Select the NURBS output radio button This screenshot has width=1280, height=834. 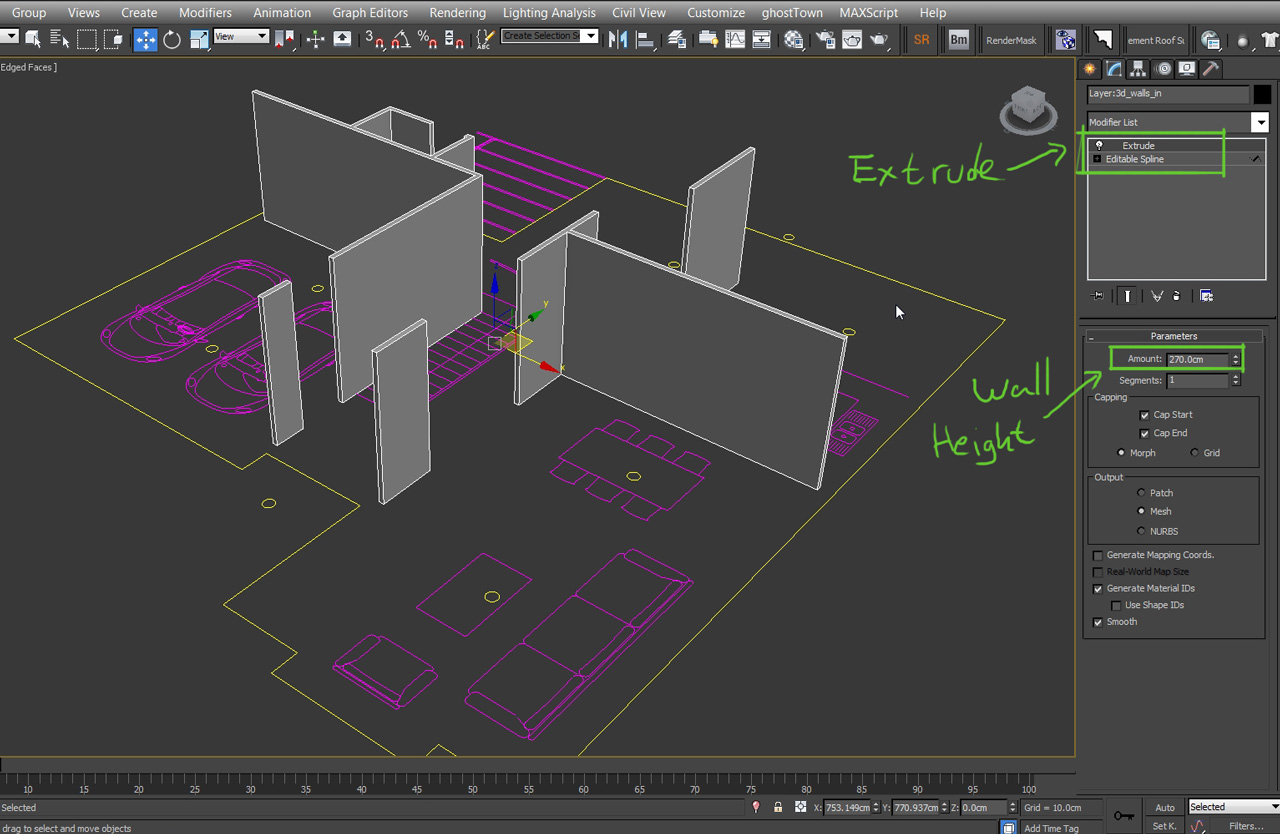pos(1141,531)
